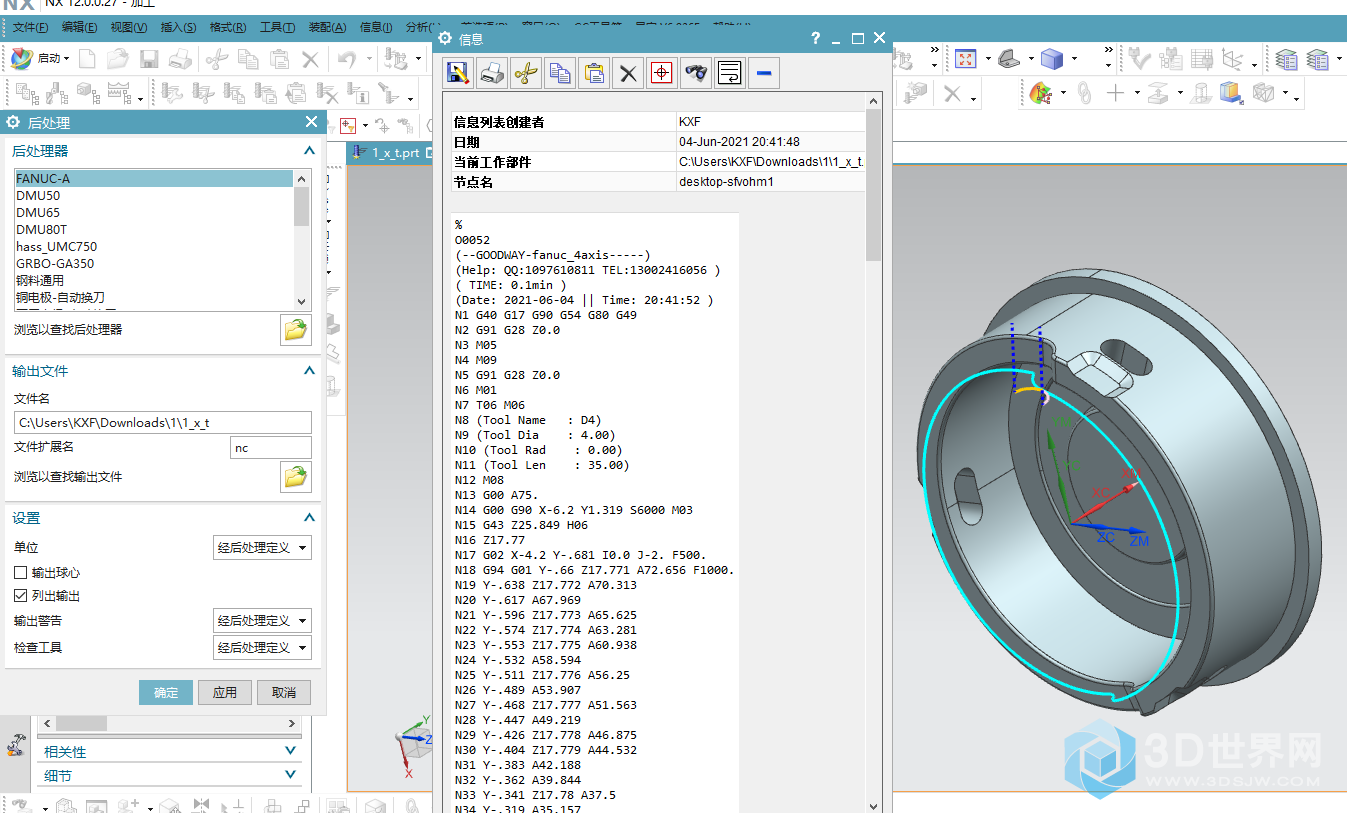Click the X delete icon in 信息 toolbar

coord(628,72)
